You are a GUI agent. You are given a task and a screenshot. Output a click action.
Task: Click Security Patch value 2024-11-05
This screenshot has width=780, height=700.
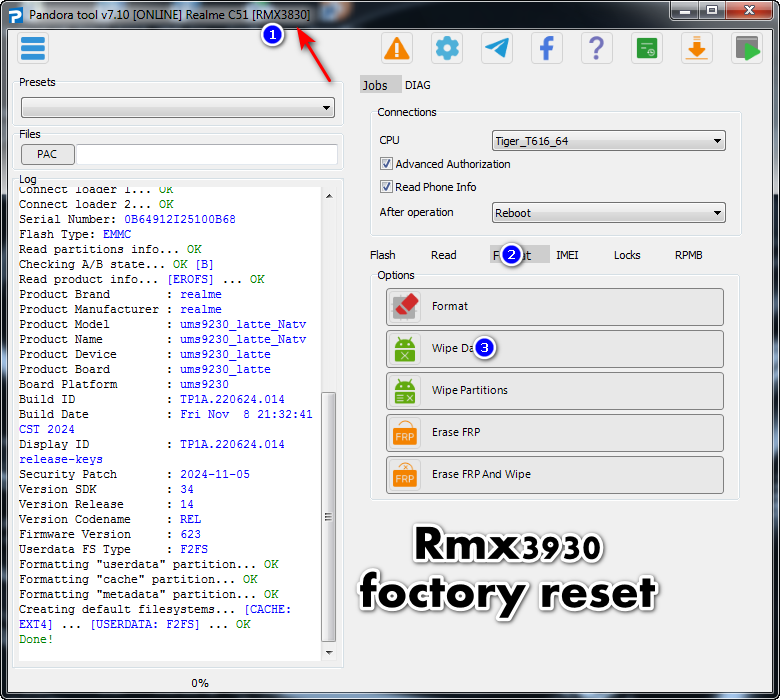pos(215,474)
